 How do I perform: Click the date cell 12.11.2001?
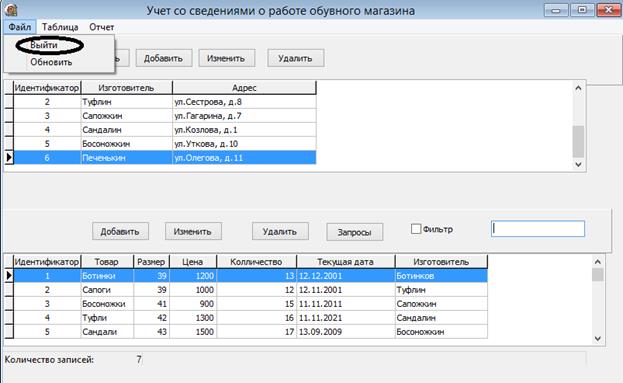(x=346, y=290)
